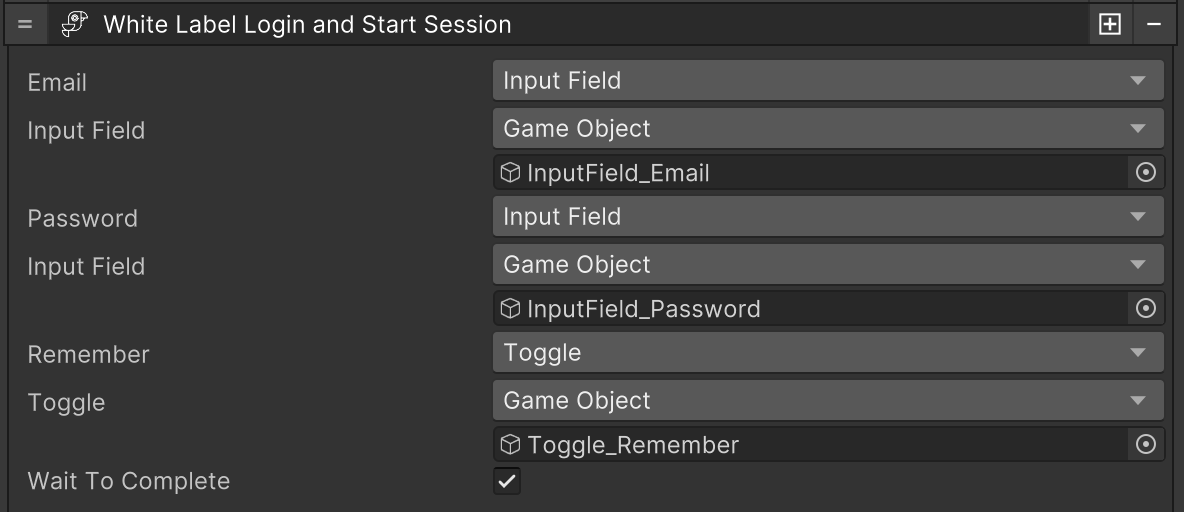1184x512 pixels.
Task: Click the InputField_Password object field
Action: 810,309
